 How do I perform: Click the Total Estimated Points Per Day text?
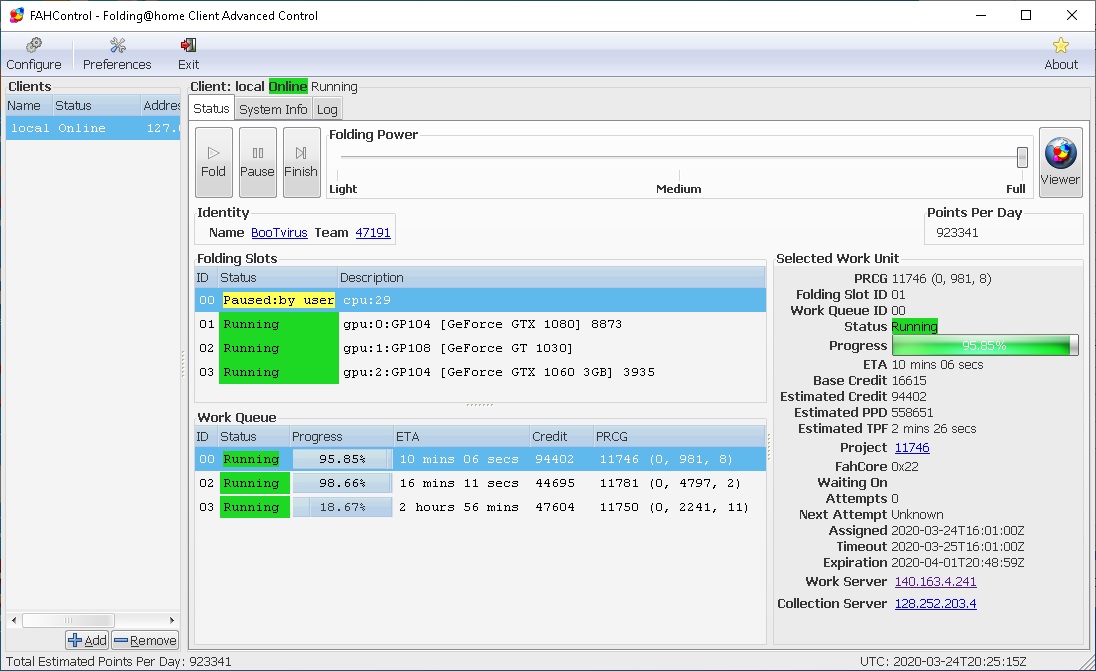coord(119,661)
